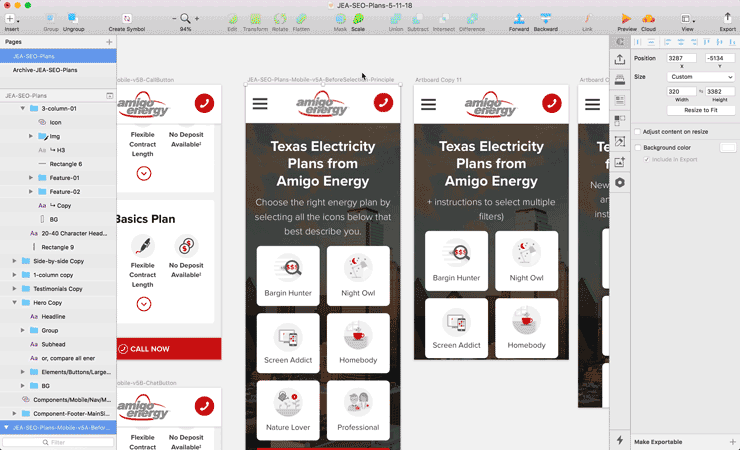Viewport: 740px width, 450px height.
Task: Select the Archive-JEA-SEO-Plans page
Action: [x=58, y=70]
